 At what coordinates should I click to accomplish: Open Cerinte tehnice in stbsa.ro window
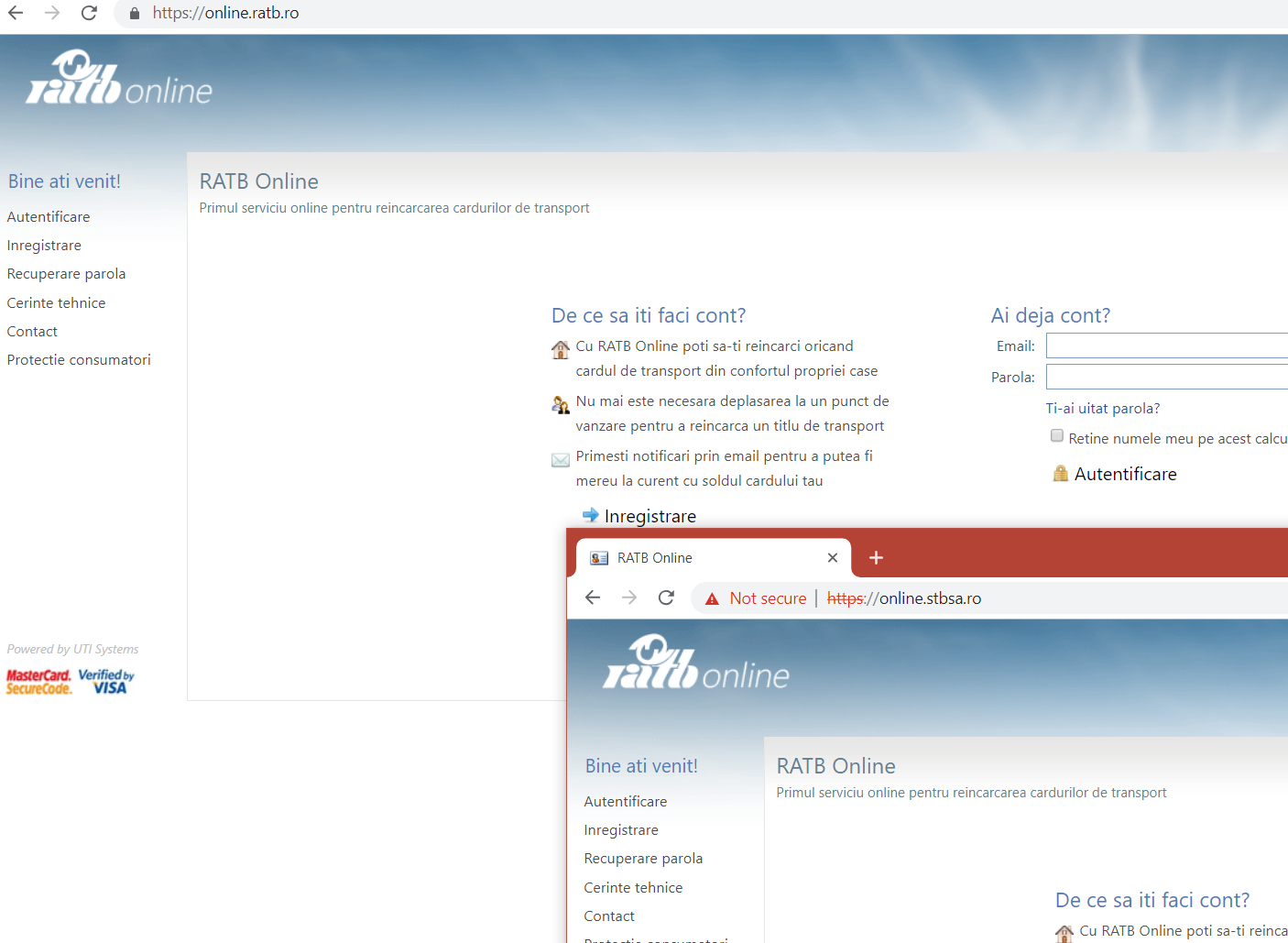click(x=633, y=888)
